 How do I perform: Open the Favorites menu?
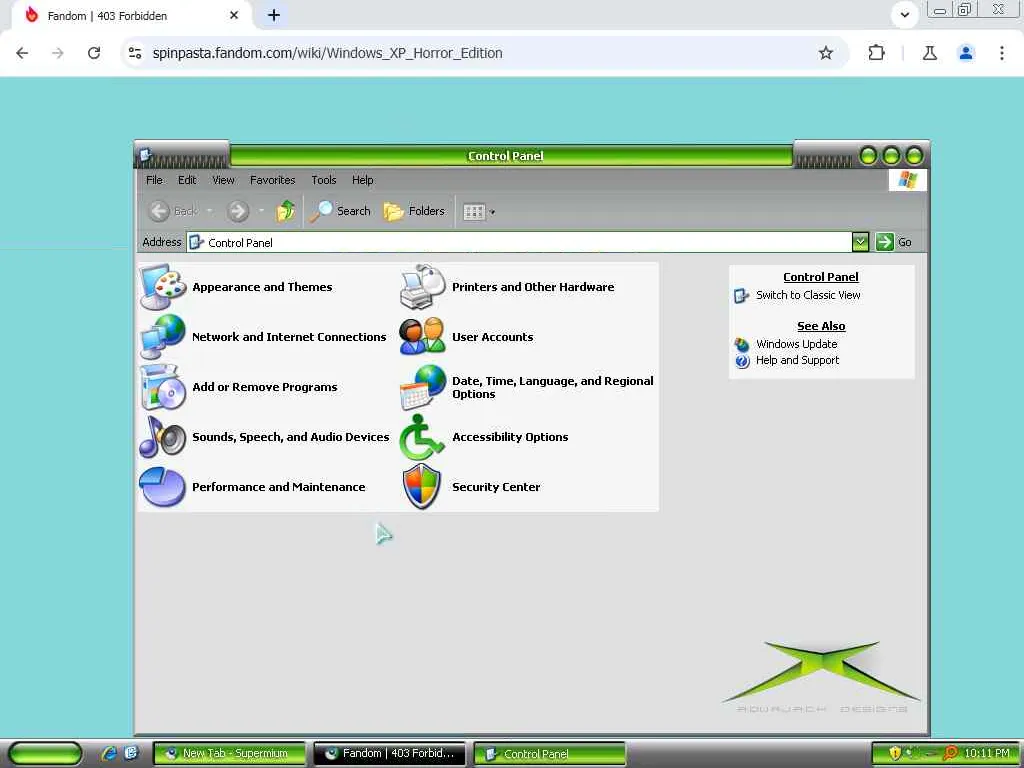point(272,180)
